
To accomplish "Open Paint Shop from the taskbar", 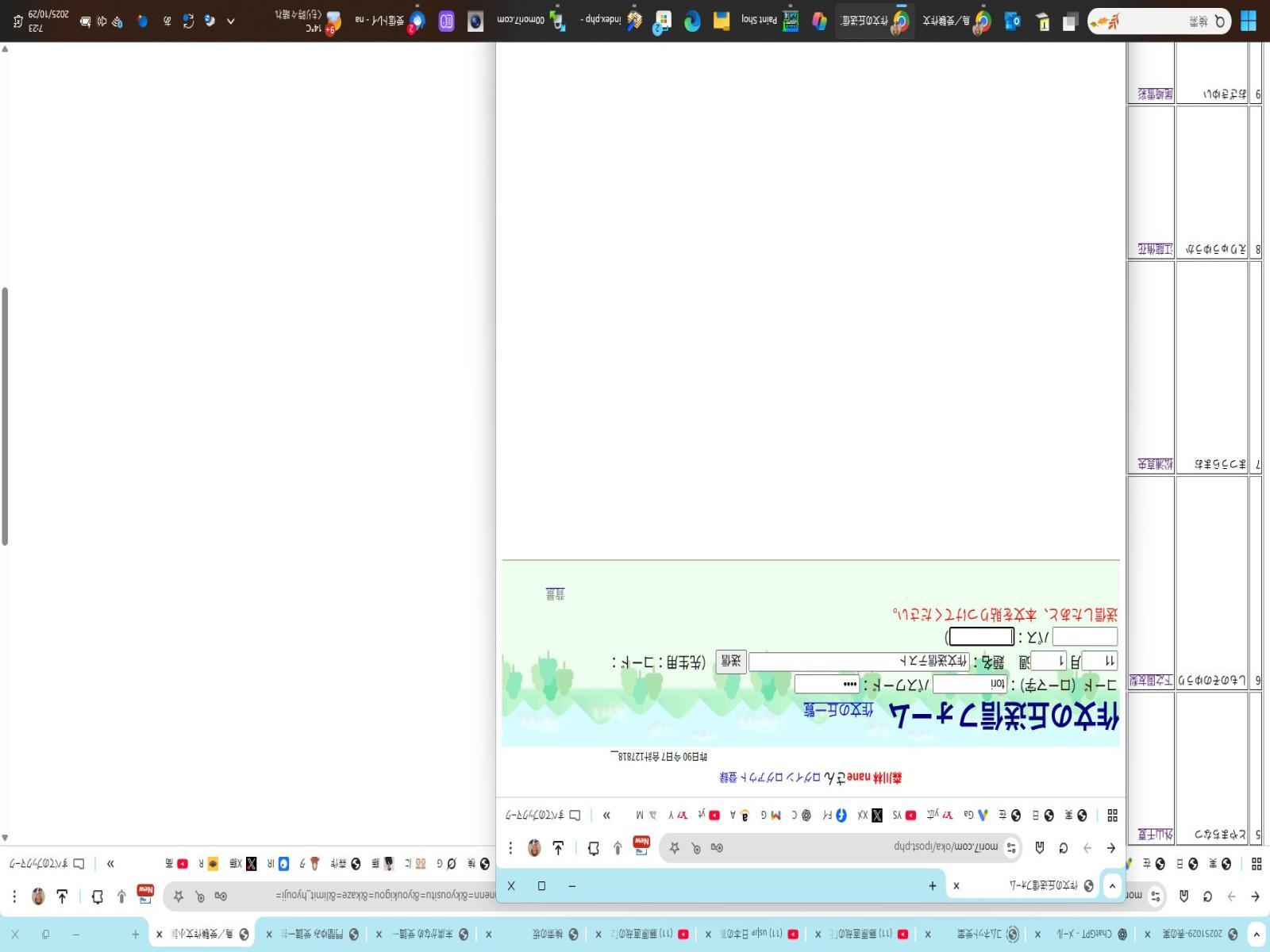I will [791, 21].
